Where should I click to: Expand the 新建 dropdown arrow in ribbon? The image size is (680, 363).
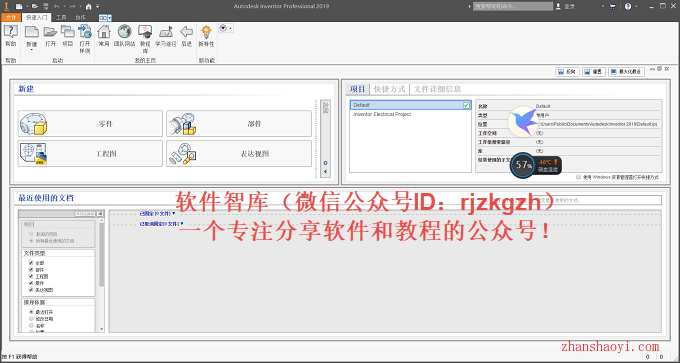(x=32, y=50)
